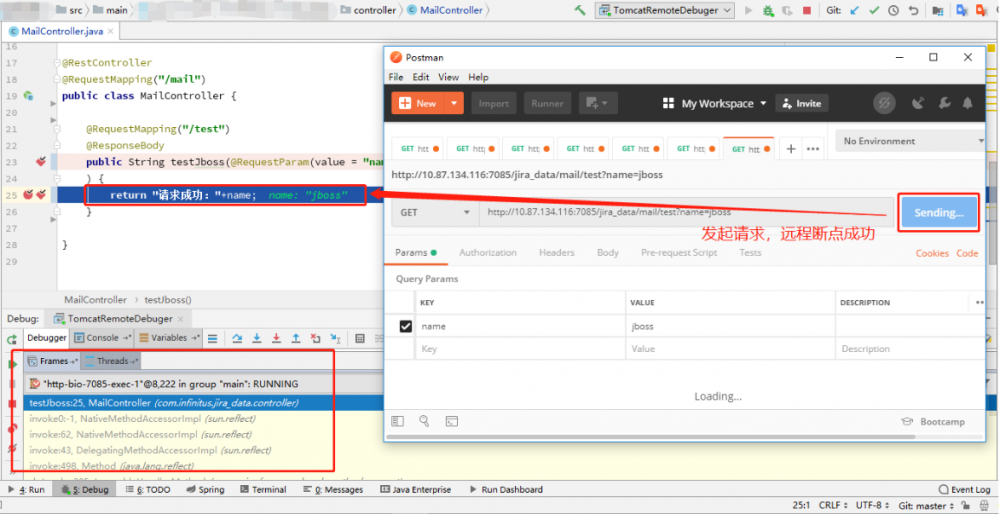Open Git history clock icon
This screenshot has width=1000, height=514.
(893, 10)
